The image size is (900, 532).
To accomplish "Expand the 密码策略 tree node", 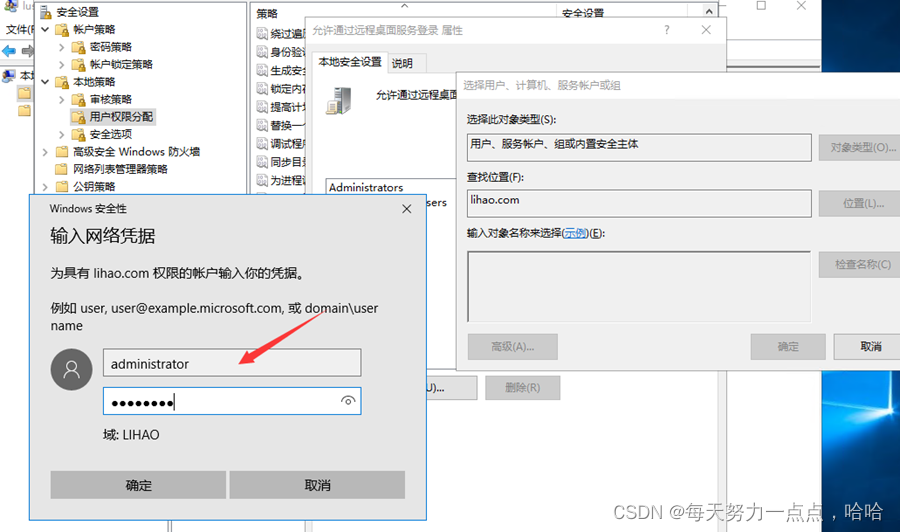I will tap(61, 47).
